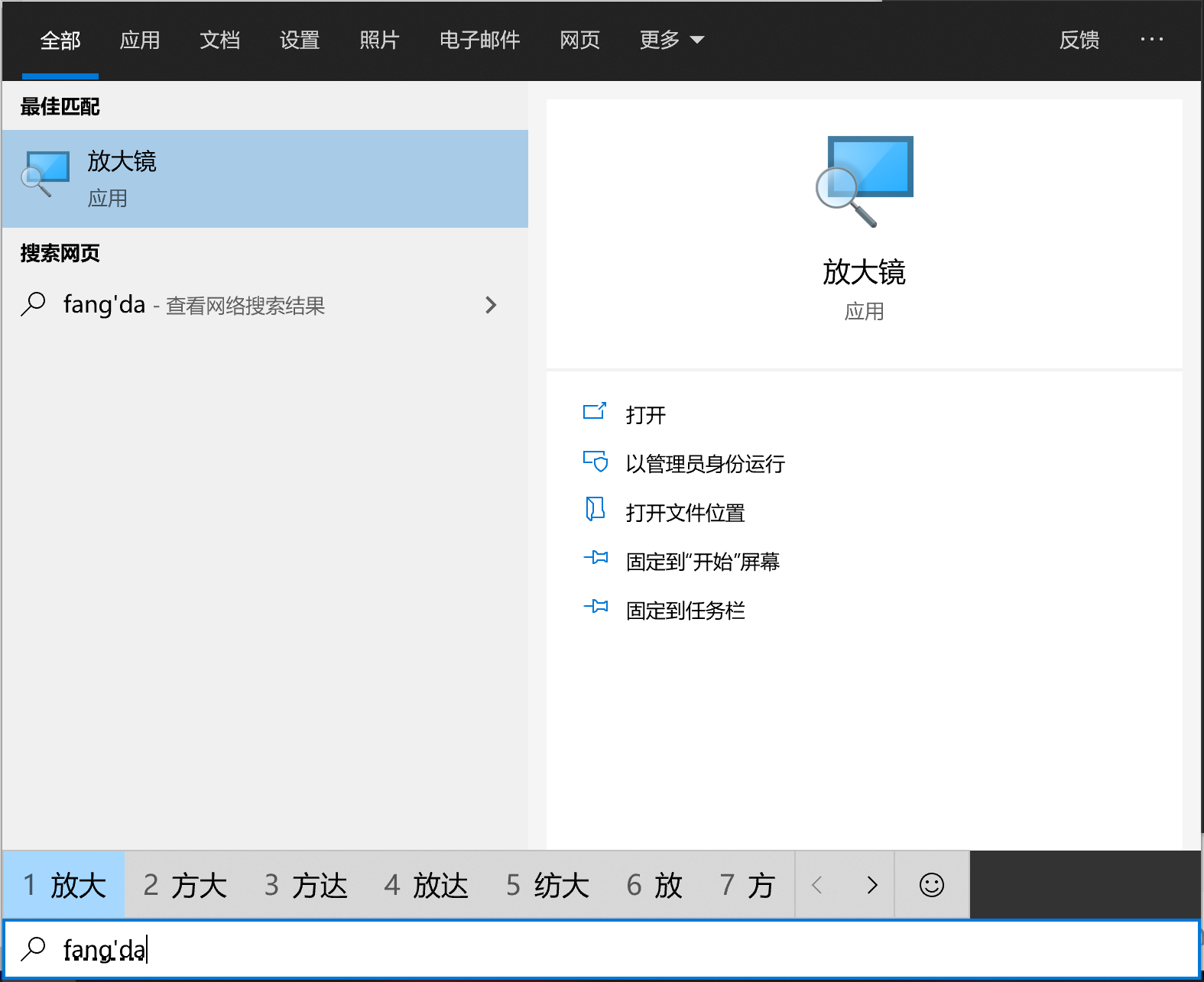
Task: Click the open icon beside 打开
Action: 595,413
